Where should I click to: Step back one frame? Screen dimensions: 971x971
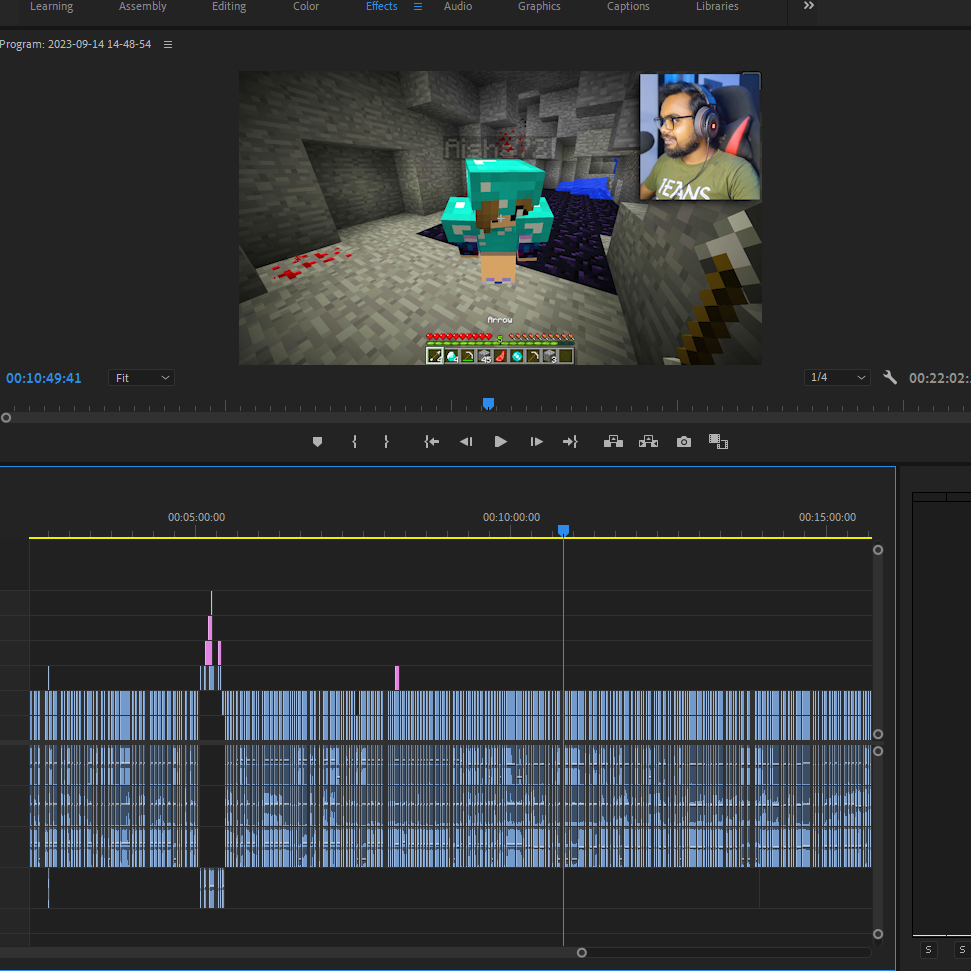(x=466, y=442)
